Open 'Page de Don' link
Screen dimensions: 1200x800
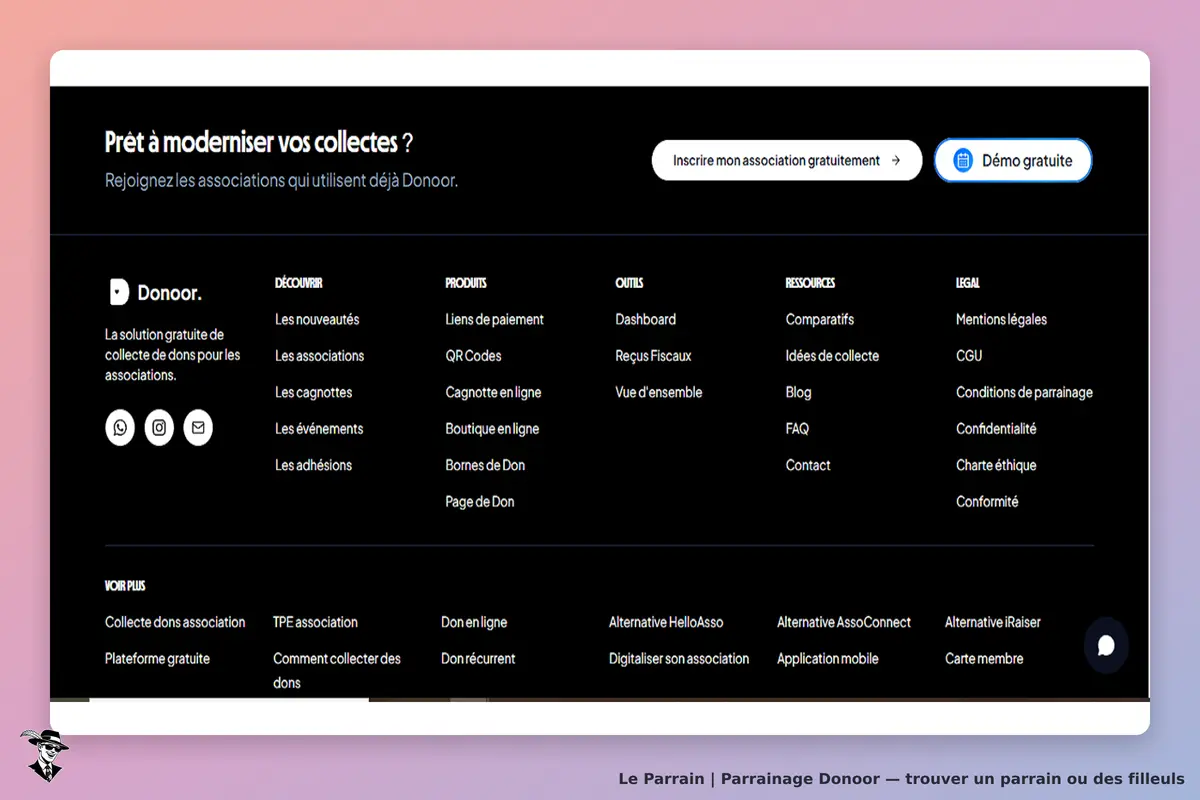click(480, 502)
